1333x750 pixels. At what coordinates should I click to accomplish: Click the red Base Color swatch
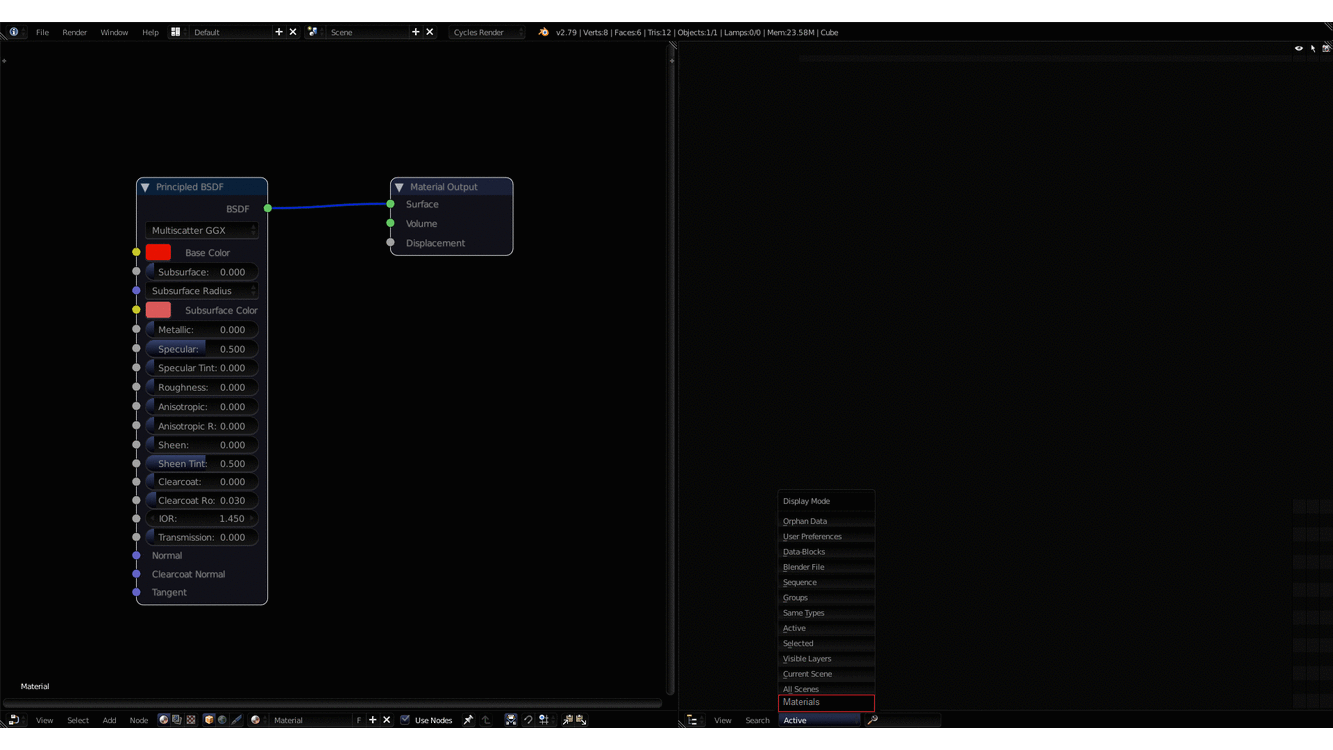pos(158,253)
